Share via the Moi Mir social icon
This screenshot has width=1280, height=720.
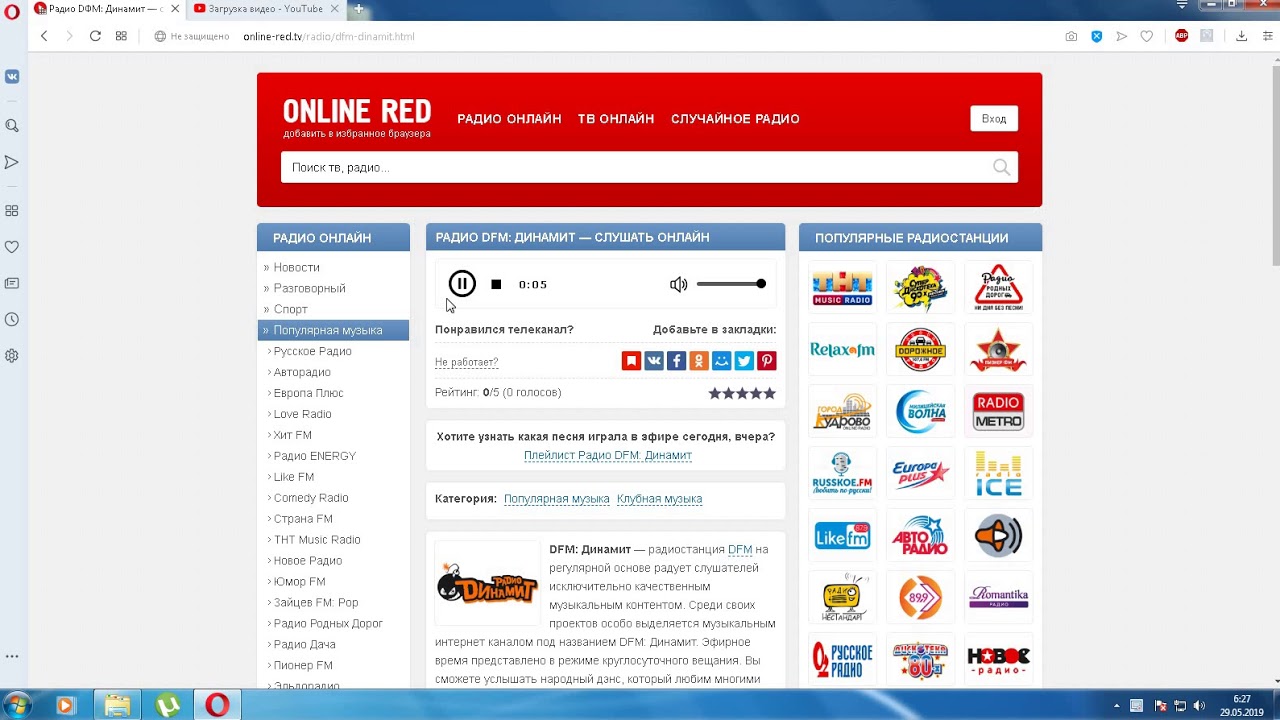point(721,361)
